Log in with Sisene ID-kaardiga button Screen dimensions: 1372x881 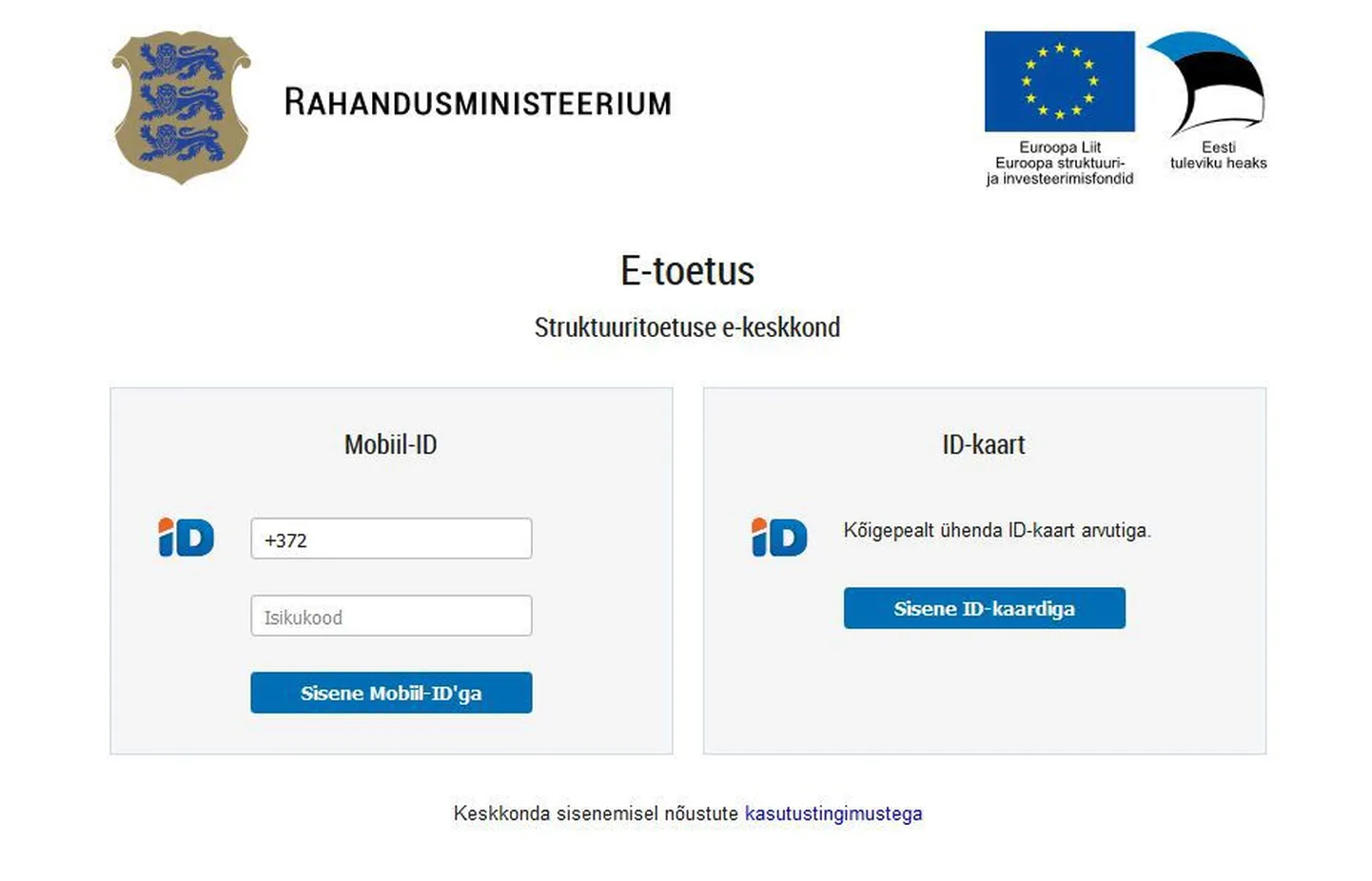984,608
